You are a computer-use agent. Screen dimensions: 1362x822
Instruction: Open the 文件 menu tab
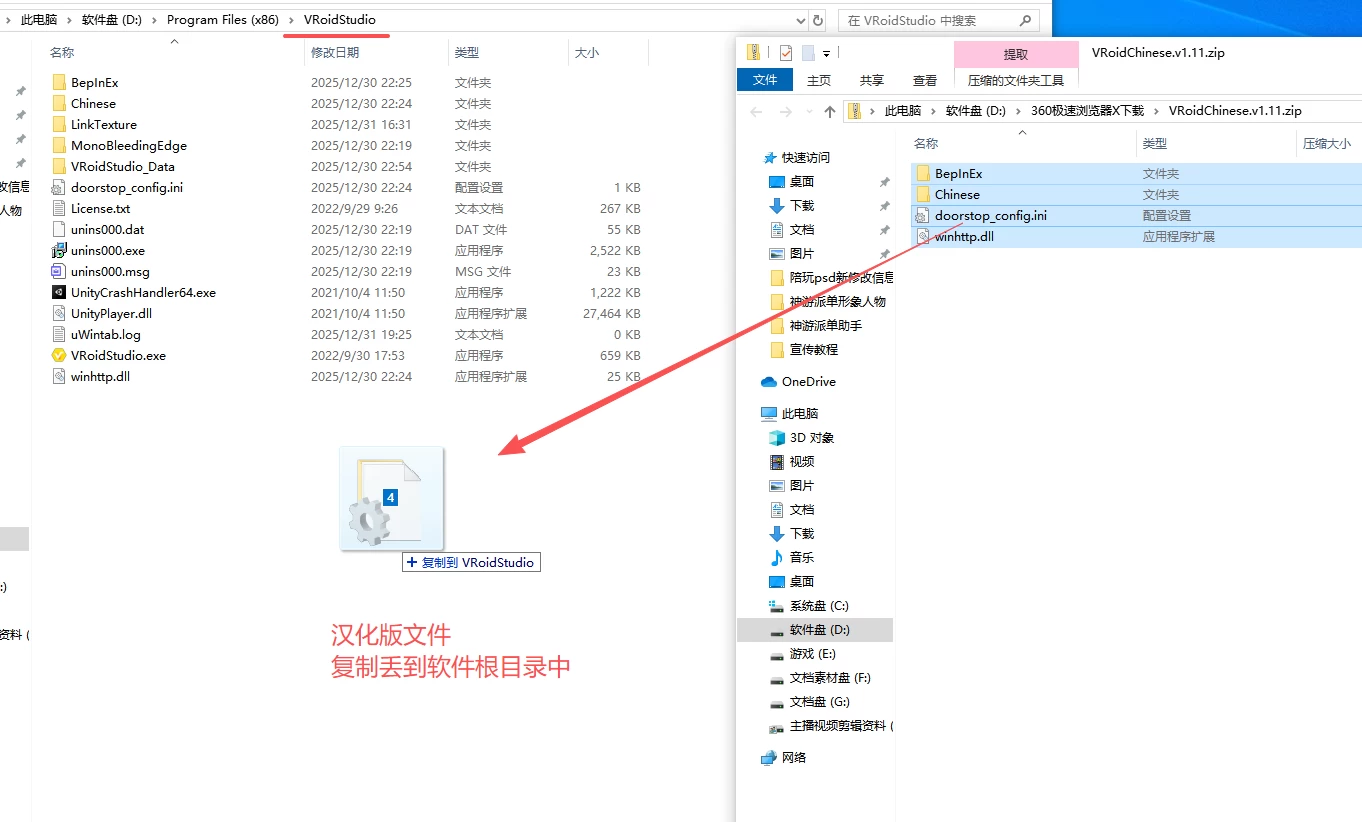pyautogui.click(x=765, y=80)
